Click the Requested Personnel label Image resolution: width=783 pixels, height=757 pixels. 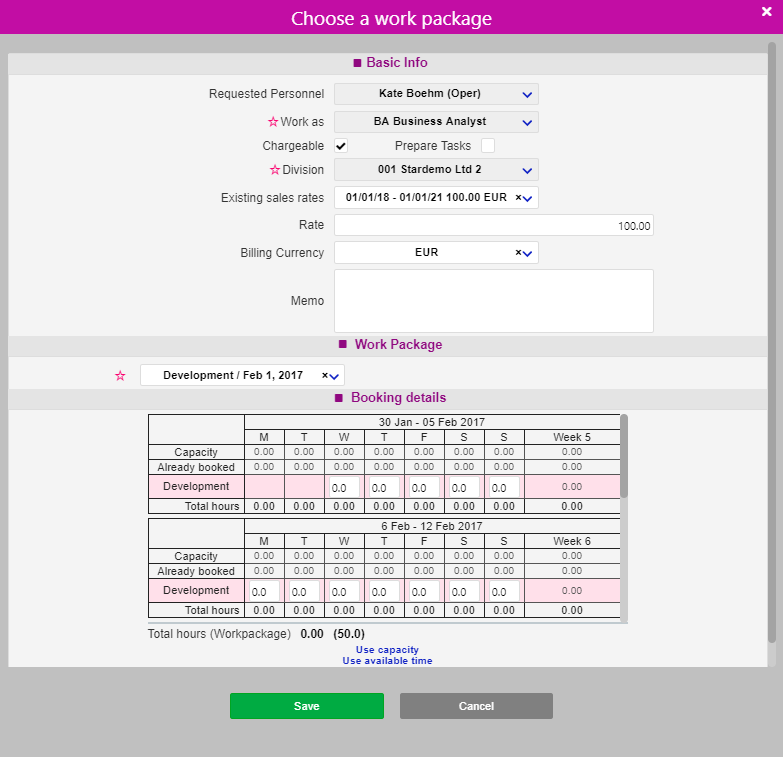pos(266,94)
